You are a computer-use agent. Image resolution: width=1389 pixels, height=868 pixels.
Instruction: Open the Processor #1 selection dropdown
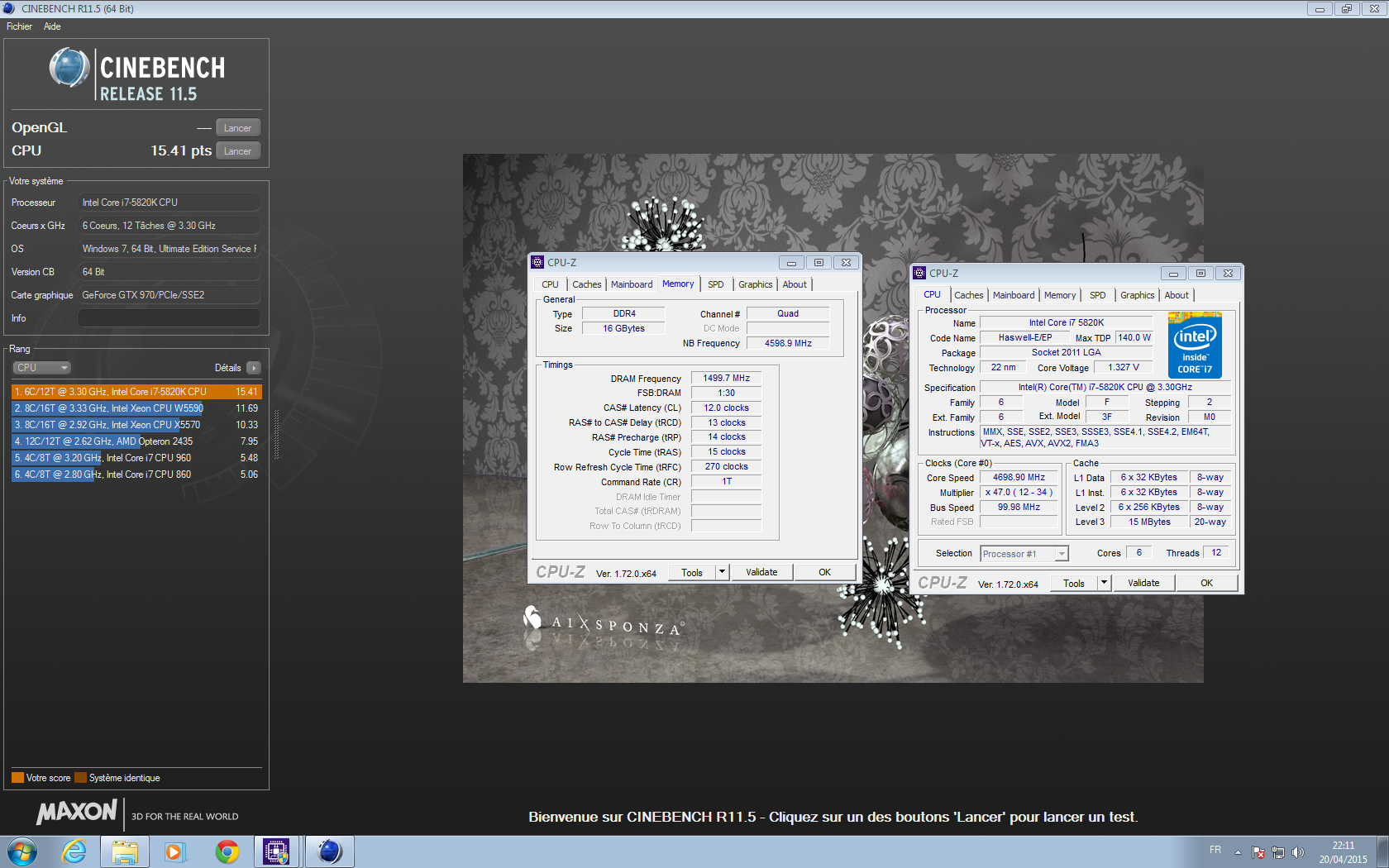(x=1024, y=554)
